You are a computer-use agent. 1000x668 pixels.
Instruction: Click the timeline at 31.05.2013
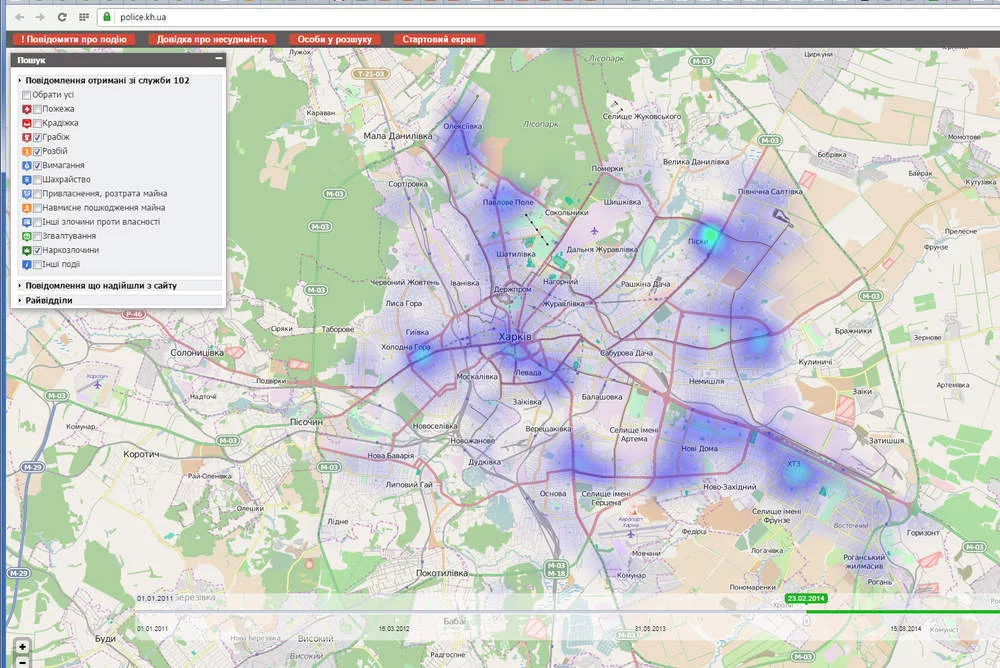[650, 628]
